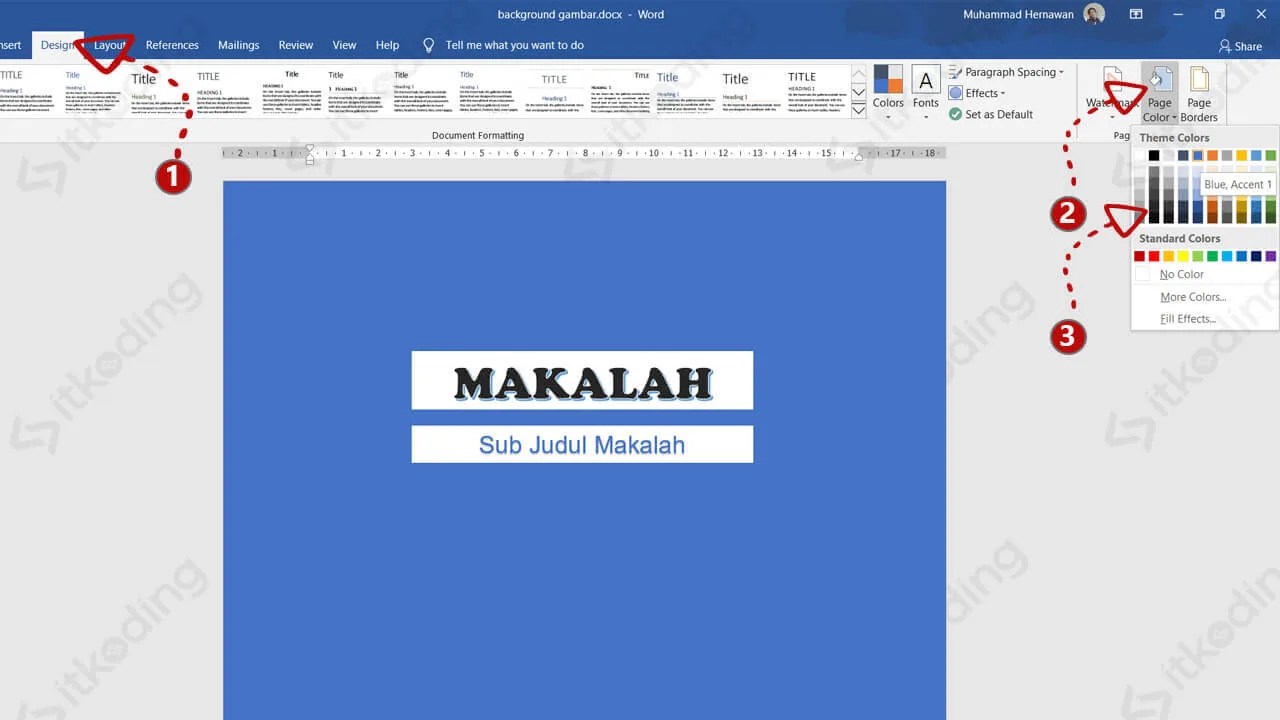Image resolution: width=1280 pixels, height=720 pixels.
Task: Click the Sub Judul Makalah text box
Action: tap(582, 444)
